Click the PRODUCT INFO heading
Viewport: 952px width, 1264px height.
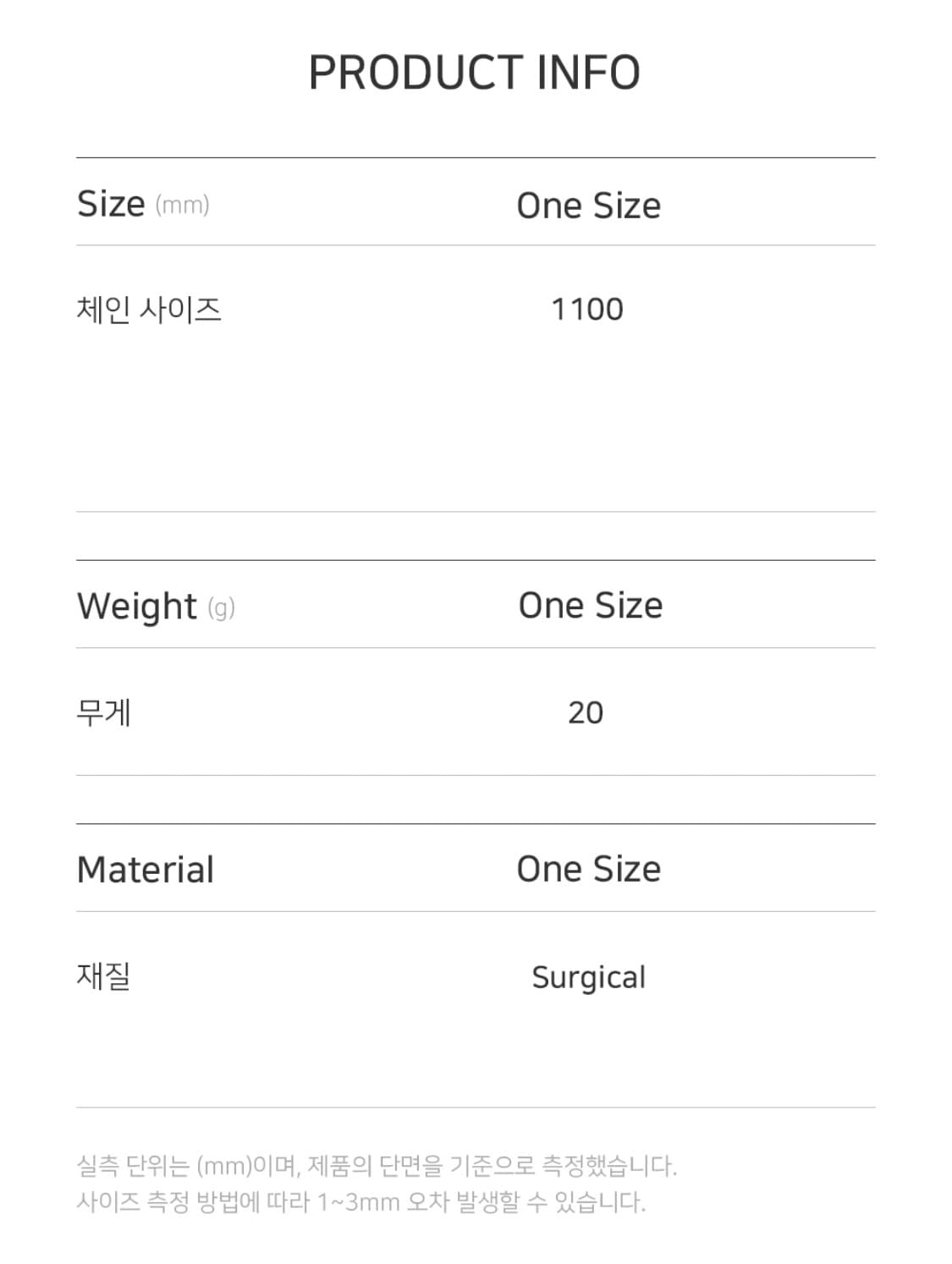point(474,73)
